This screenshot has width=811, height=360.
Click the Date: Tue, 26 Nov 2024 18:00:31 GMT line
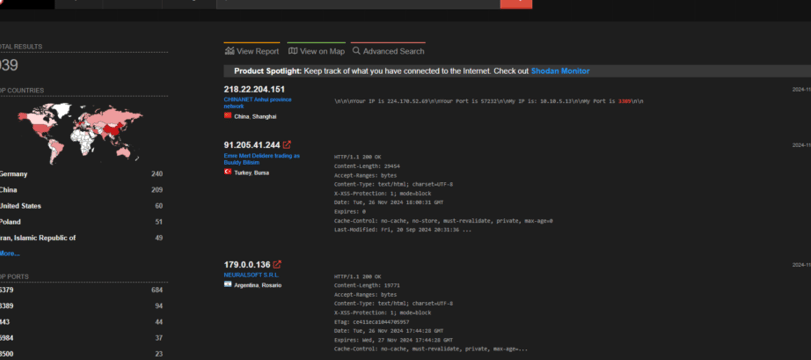[388, 202]
